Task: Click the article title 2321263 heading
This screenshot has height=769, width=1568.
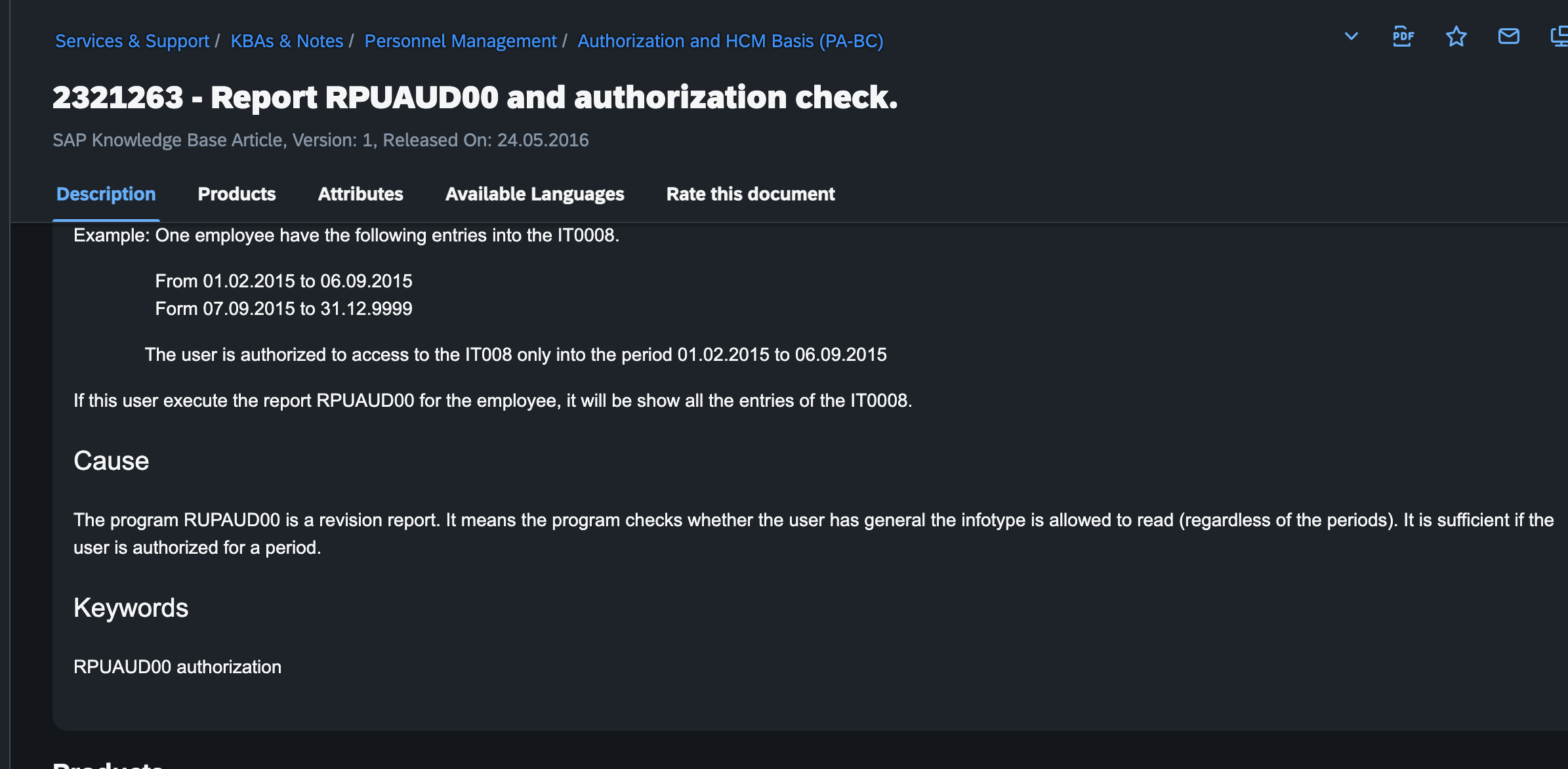Action: click(x=475, y=98)
